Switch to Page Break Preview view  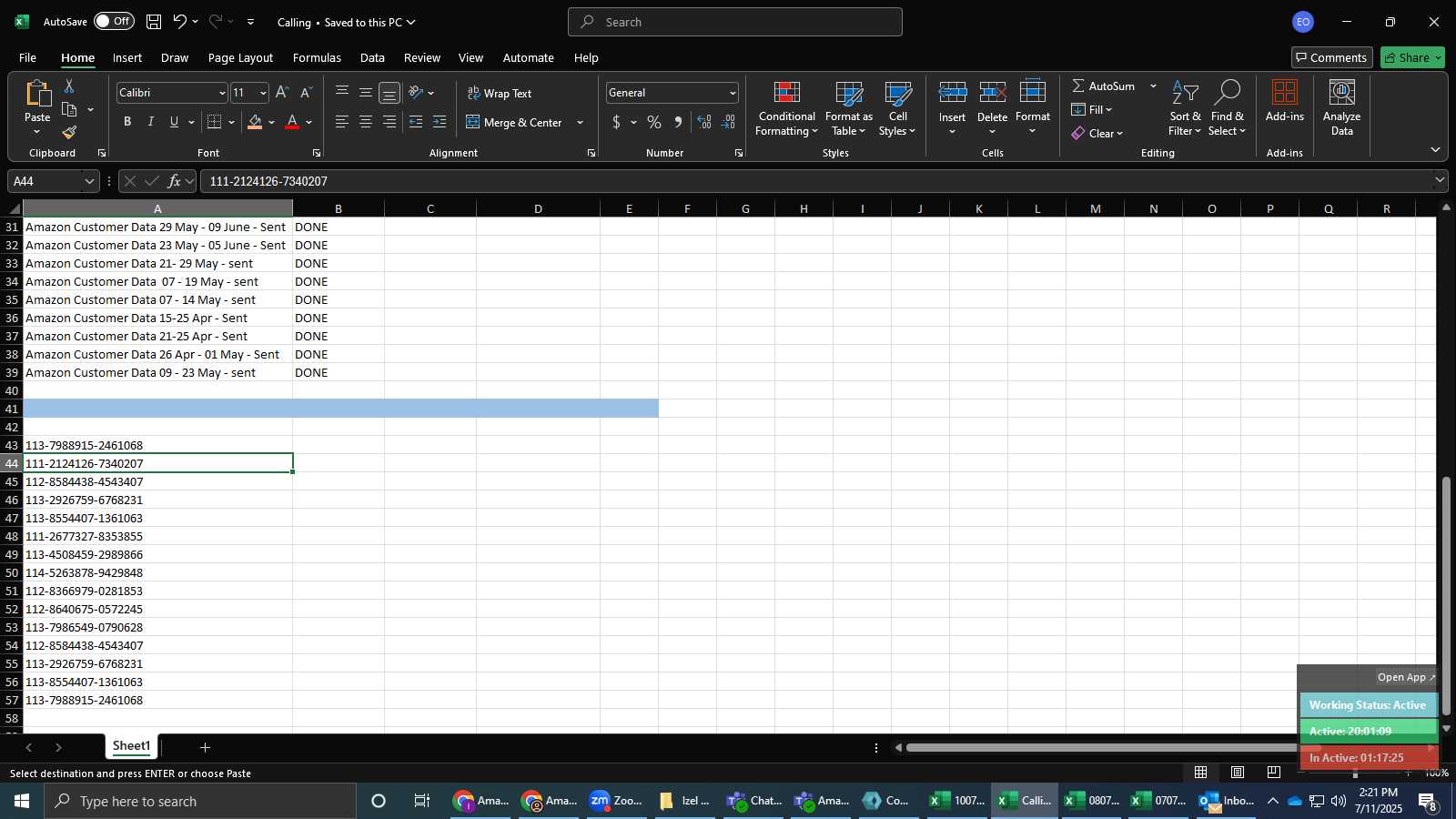click(x=1274, y=773)
